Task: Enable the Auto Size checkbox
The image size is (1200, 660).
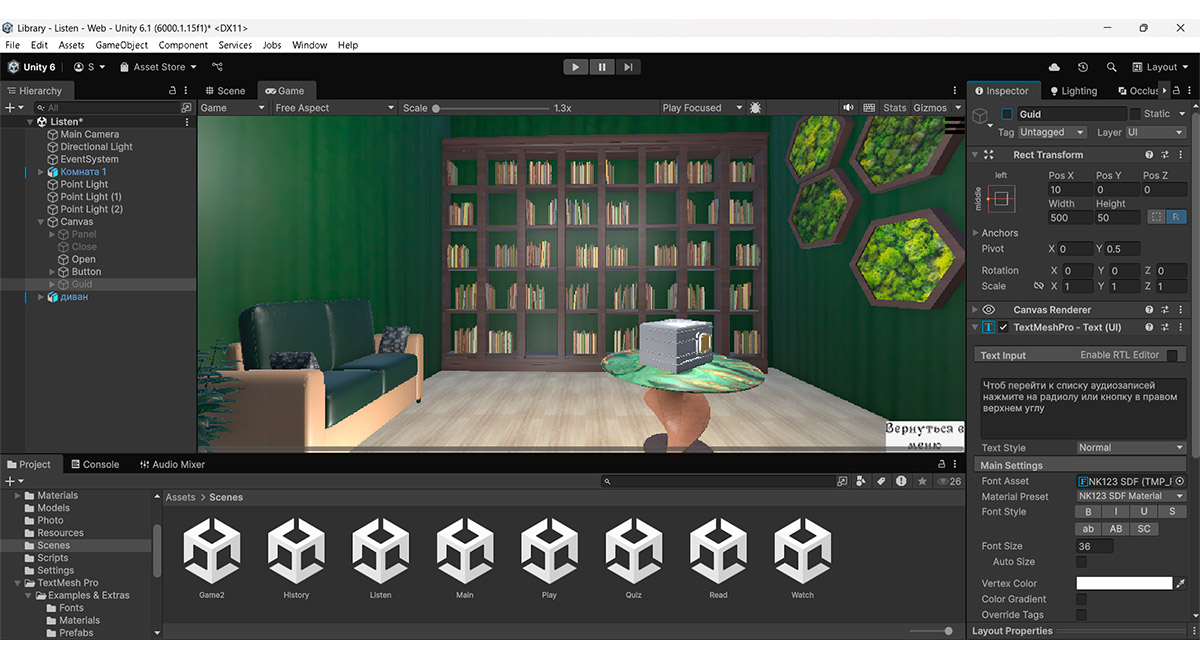Action: [x=1081, y=562]
